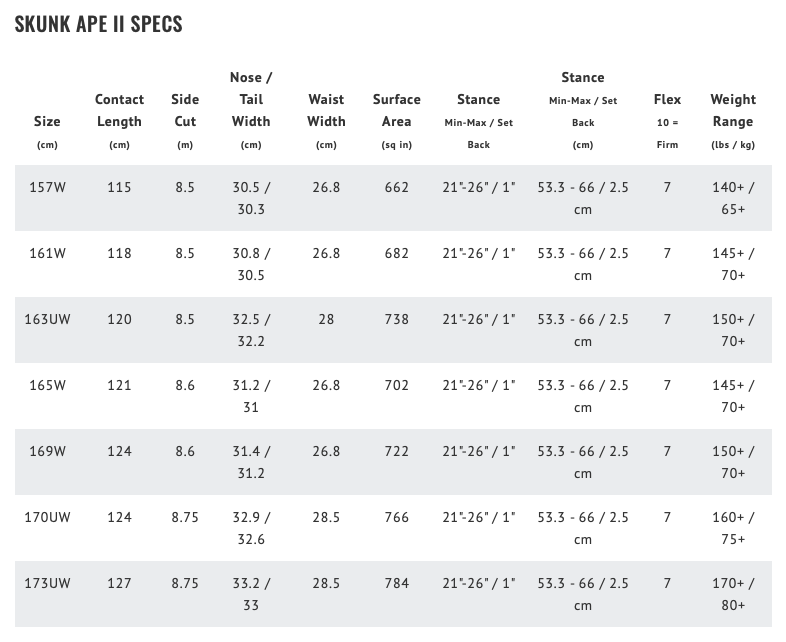The height and width of the screenshot is (642, 786).
Task: Click the 173UW size cell
Action: point(47,583)
